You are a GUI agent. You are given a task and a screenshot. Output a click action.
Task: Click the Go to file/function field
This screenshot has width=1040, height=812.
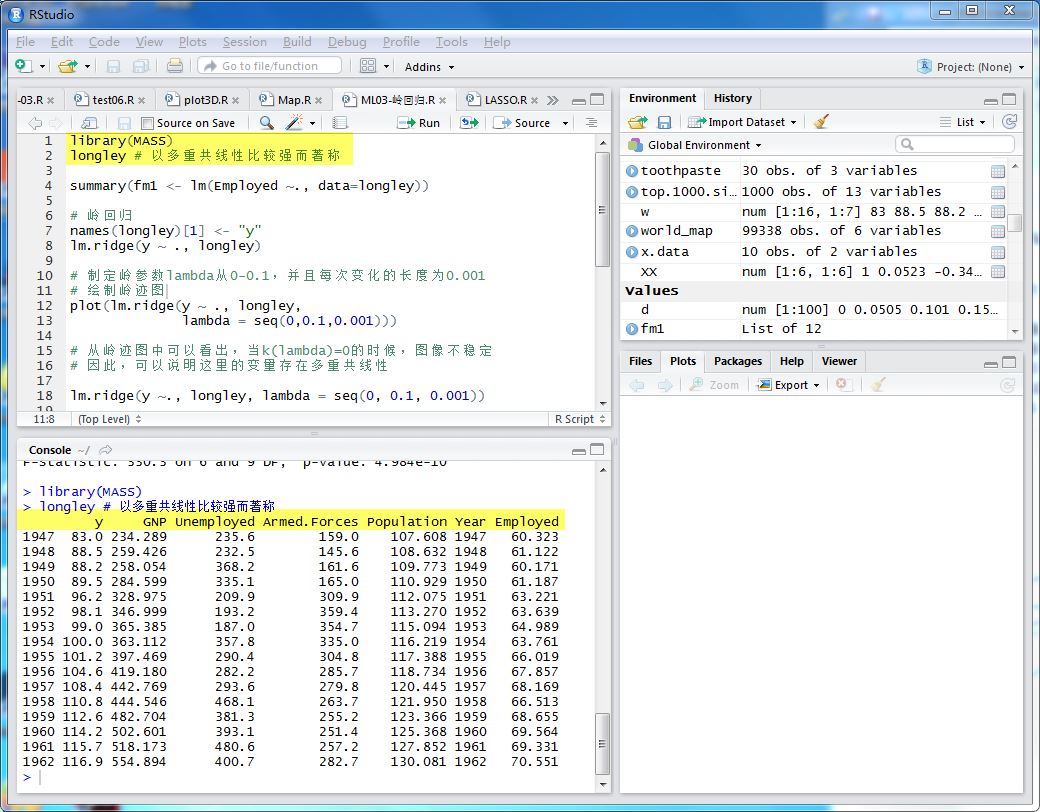click(x=269, y=66)
